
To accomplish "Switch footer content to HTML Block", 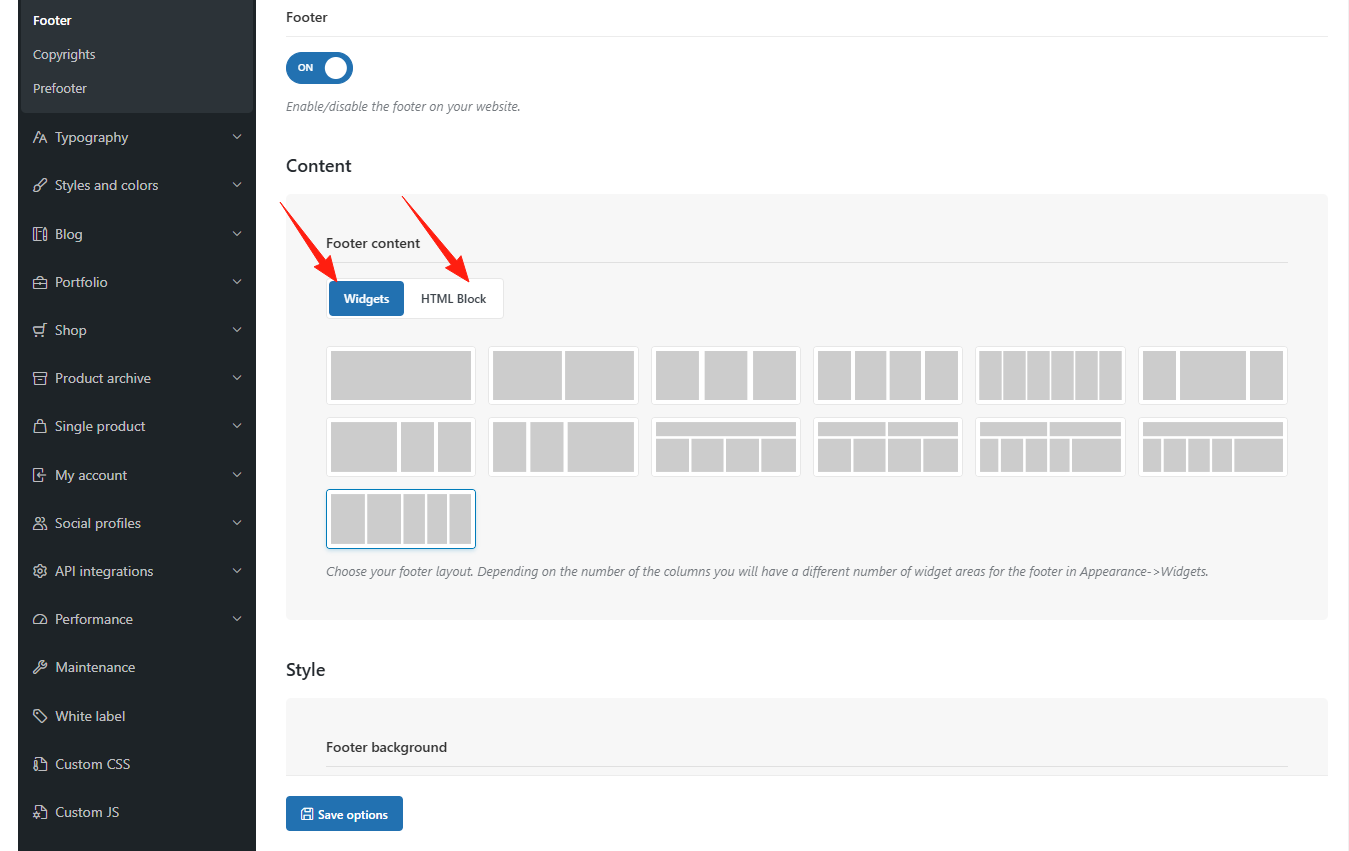I will [453, 299].
